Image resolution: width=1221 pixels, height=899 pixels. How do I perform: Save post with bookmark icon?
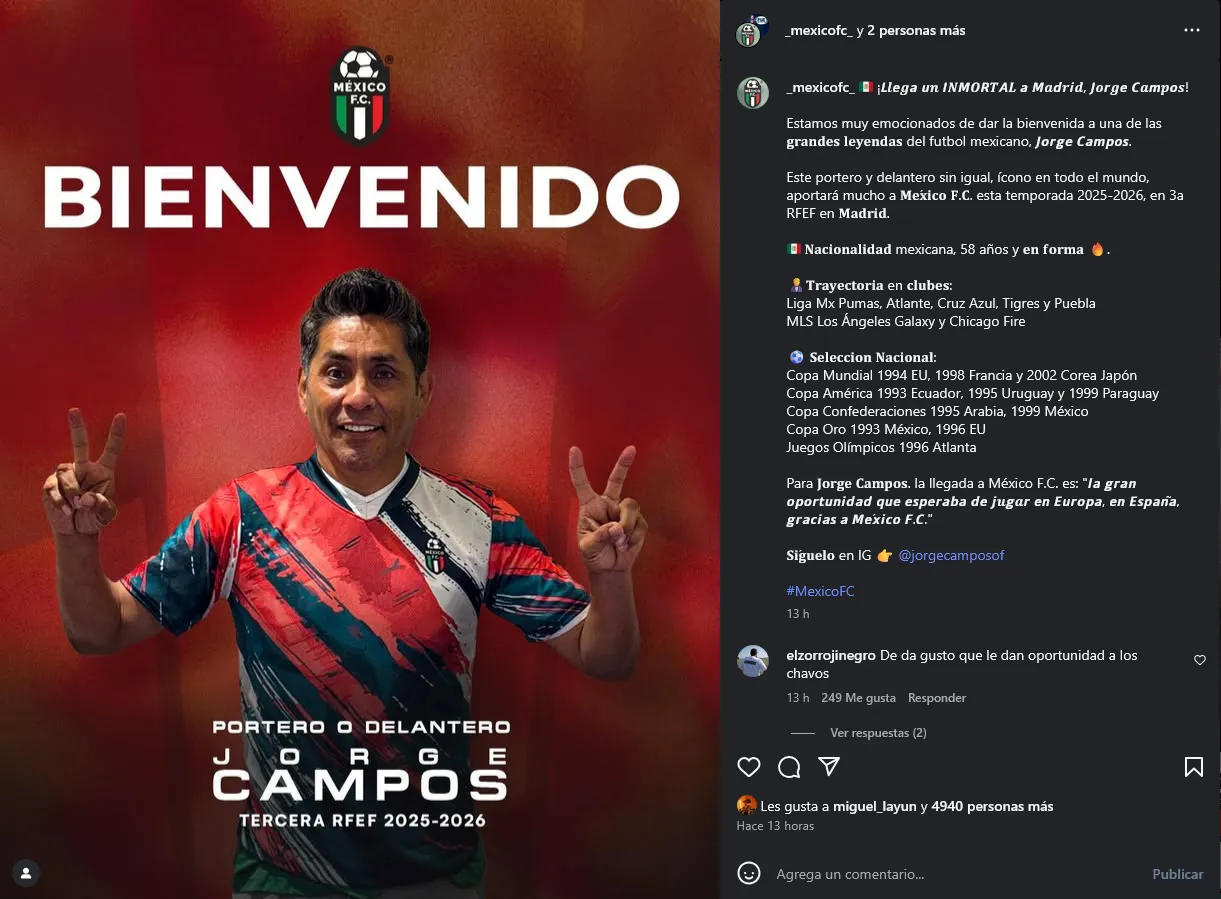pyautogui.click(x=1193, y=767)
